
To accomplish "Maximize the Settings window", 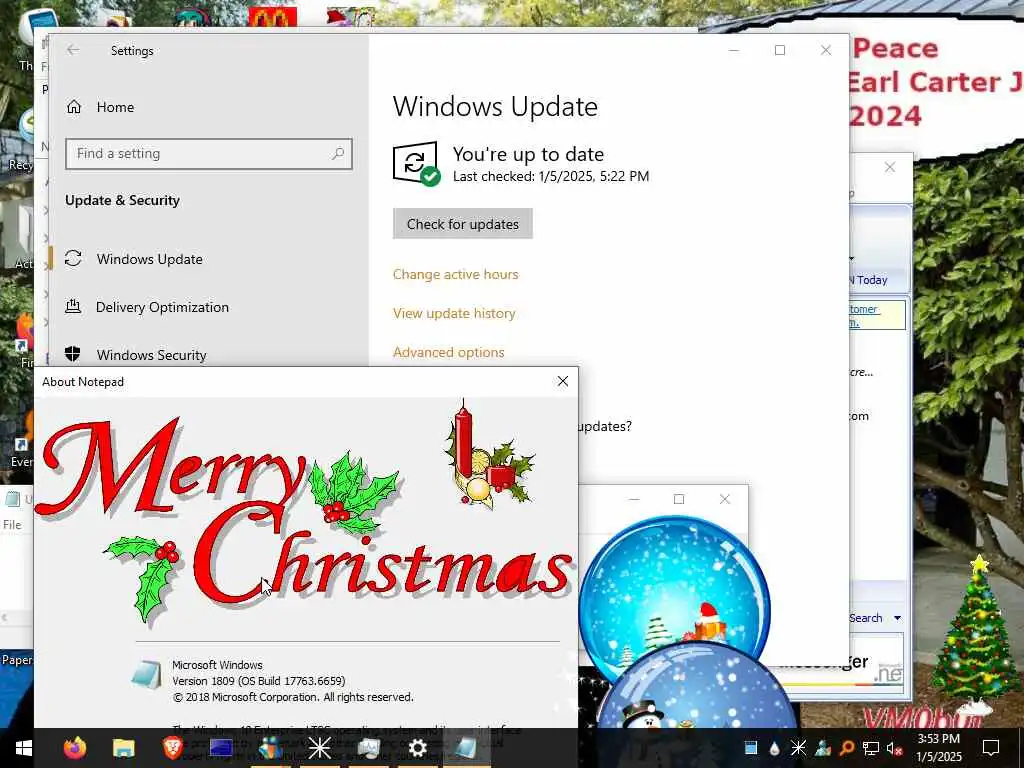I will click(780, 50).
